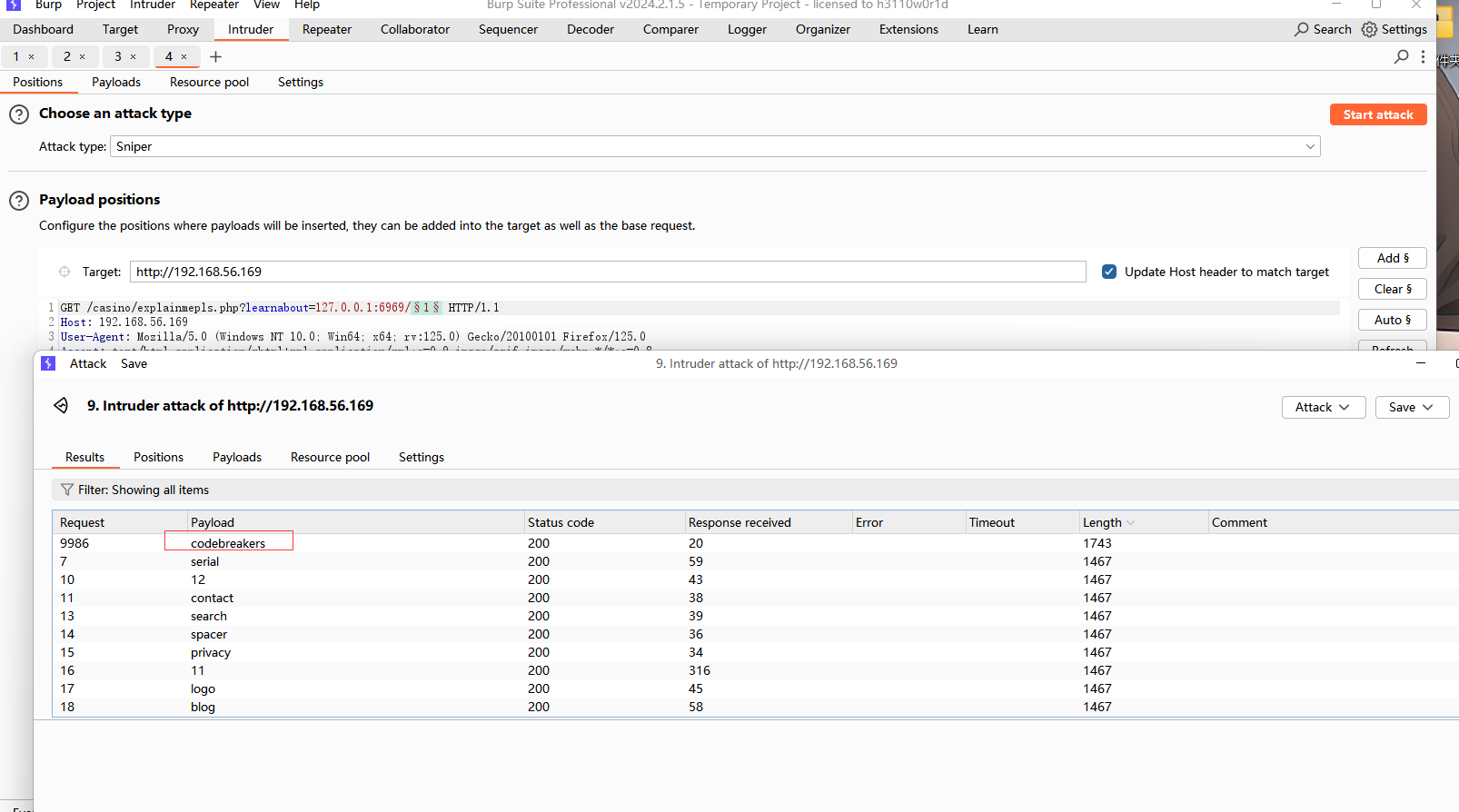Screen dimensions: 1459x812
Task: Switch to main Resource pool sub-tab
Action: click(209, 82)
